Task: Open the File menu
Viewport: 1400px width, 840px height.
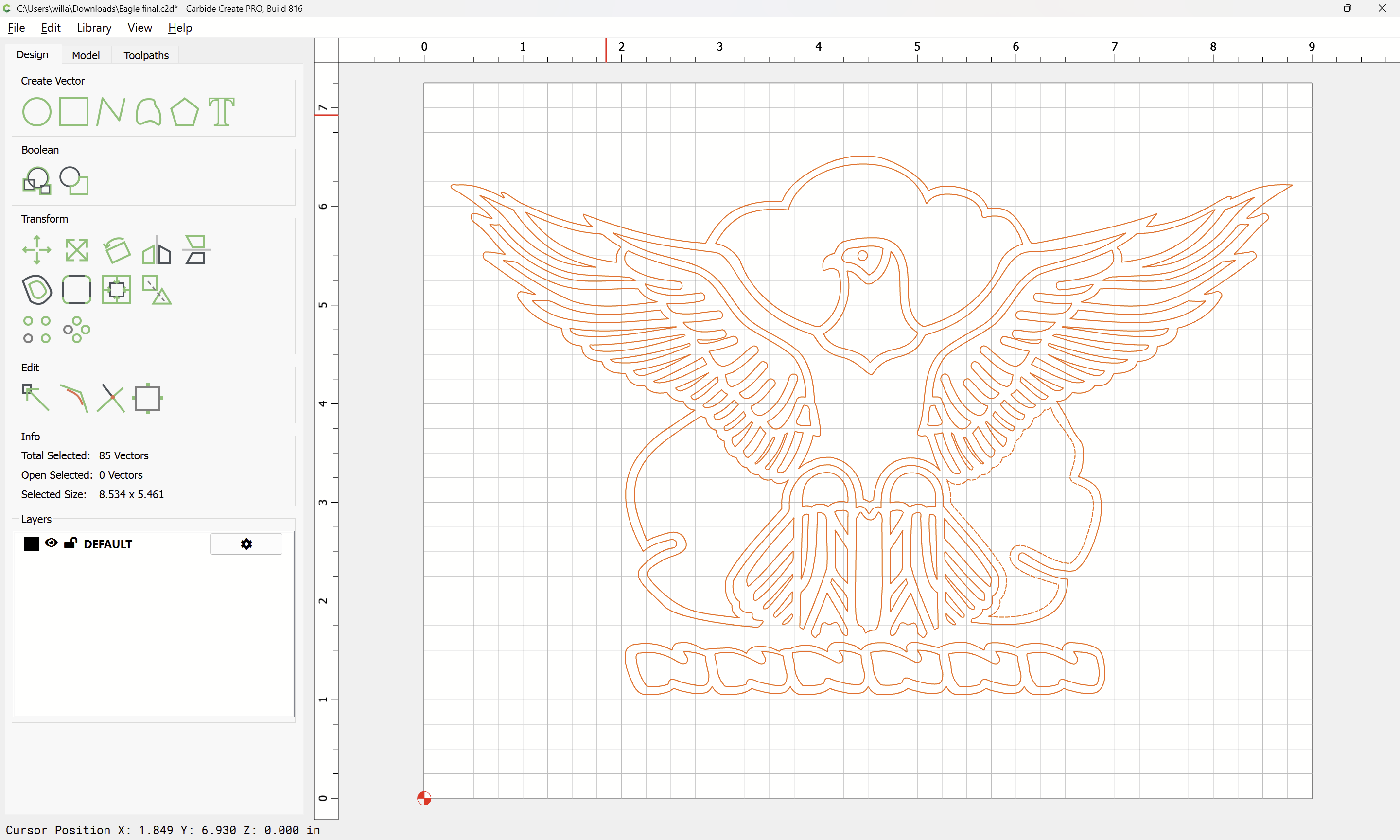Action: [x=17, y=28]
